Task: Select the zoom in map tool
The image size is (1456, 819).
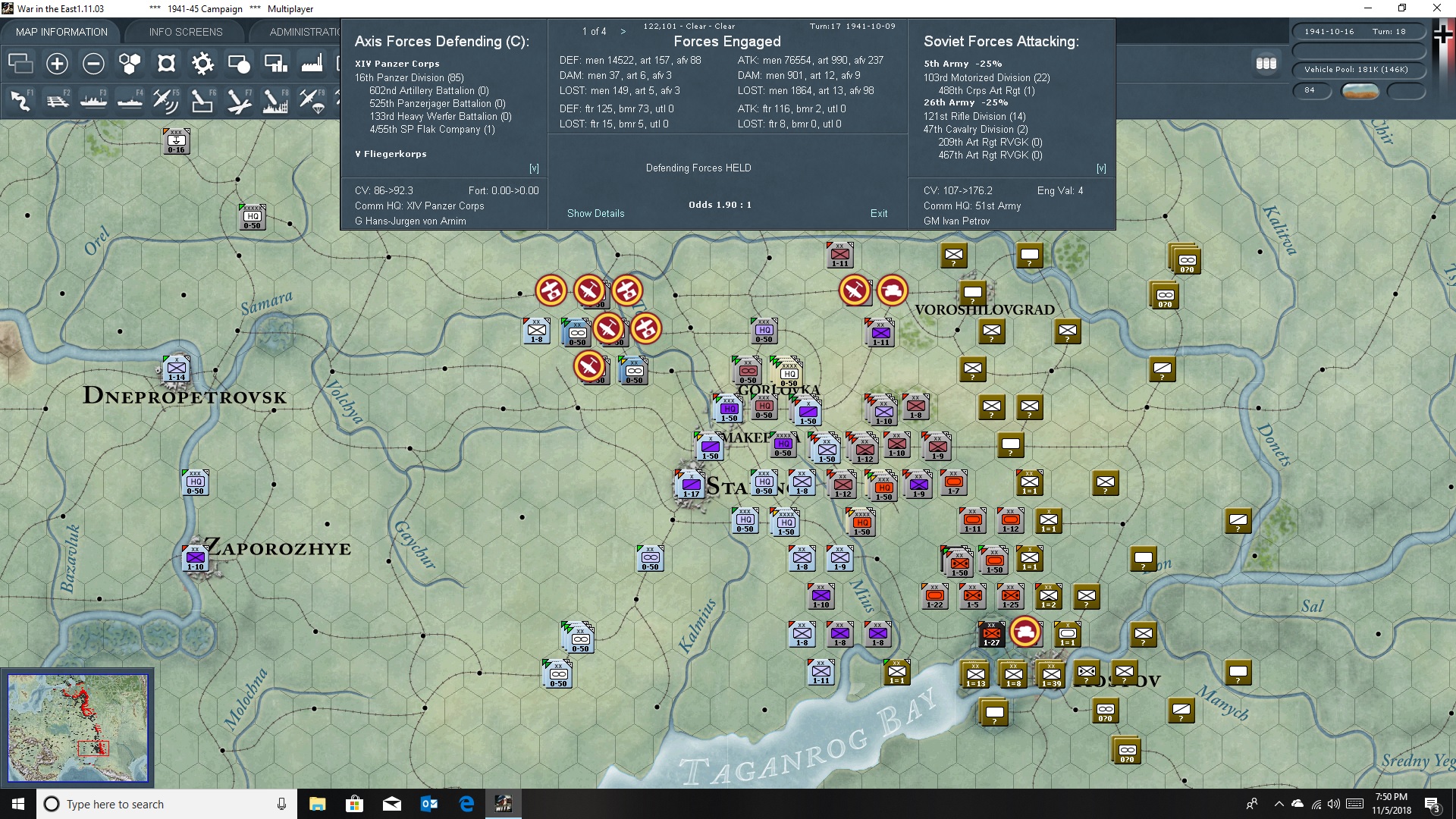Action: 57,64
